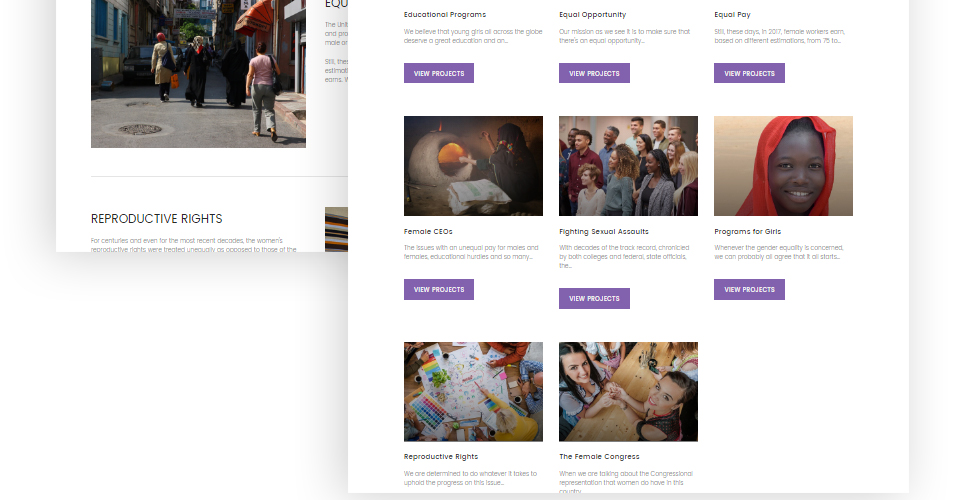Open the street scene photo in back page
Viewport: 965px width, 500px height.
198,74
